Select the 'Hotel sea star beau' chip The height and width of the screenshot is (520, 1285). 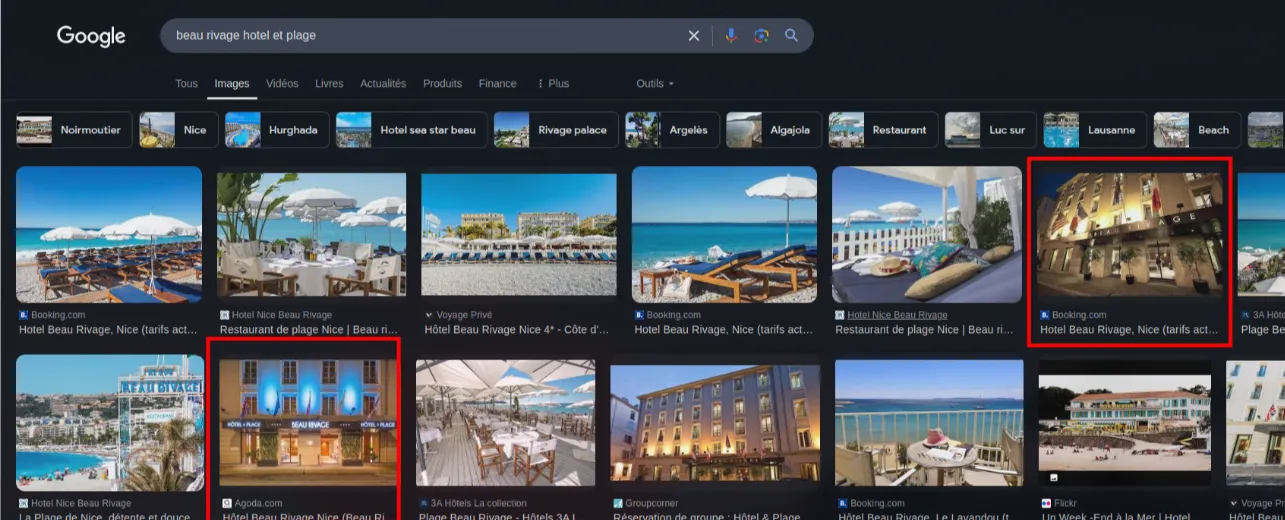tap(412, 130)
